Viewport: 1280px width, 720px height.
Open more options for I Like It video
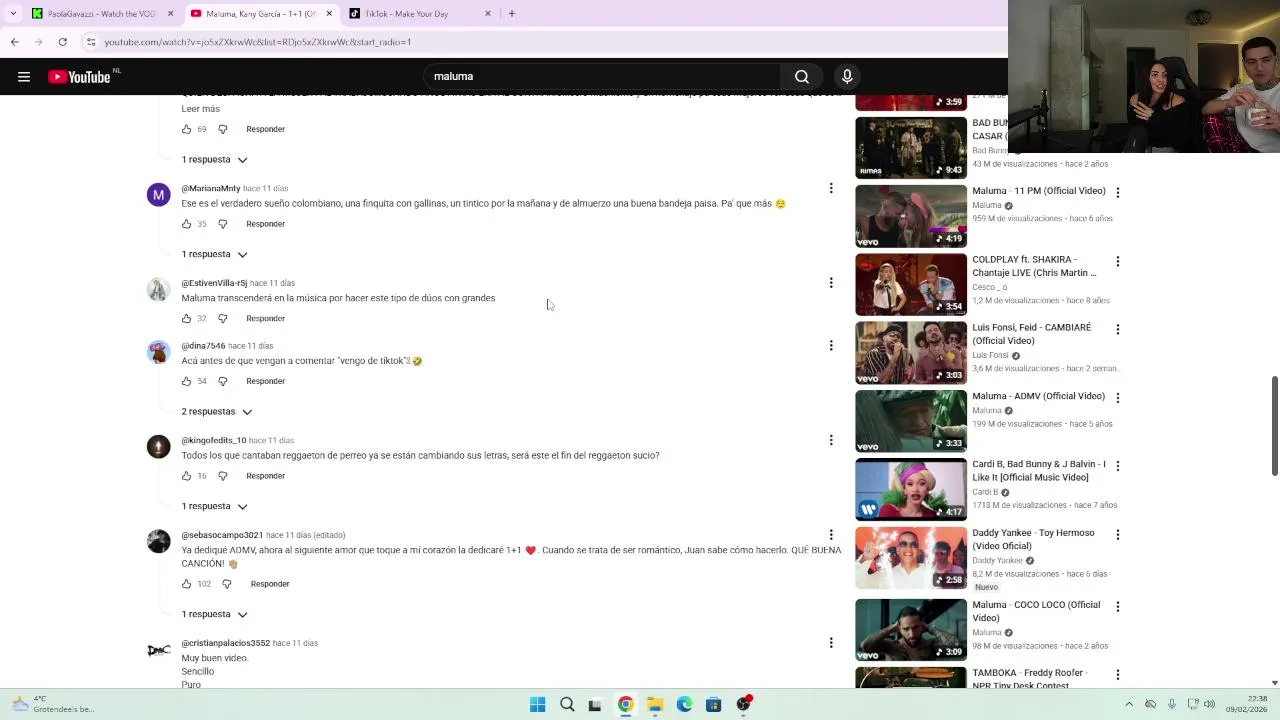(1117, 466)
